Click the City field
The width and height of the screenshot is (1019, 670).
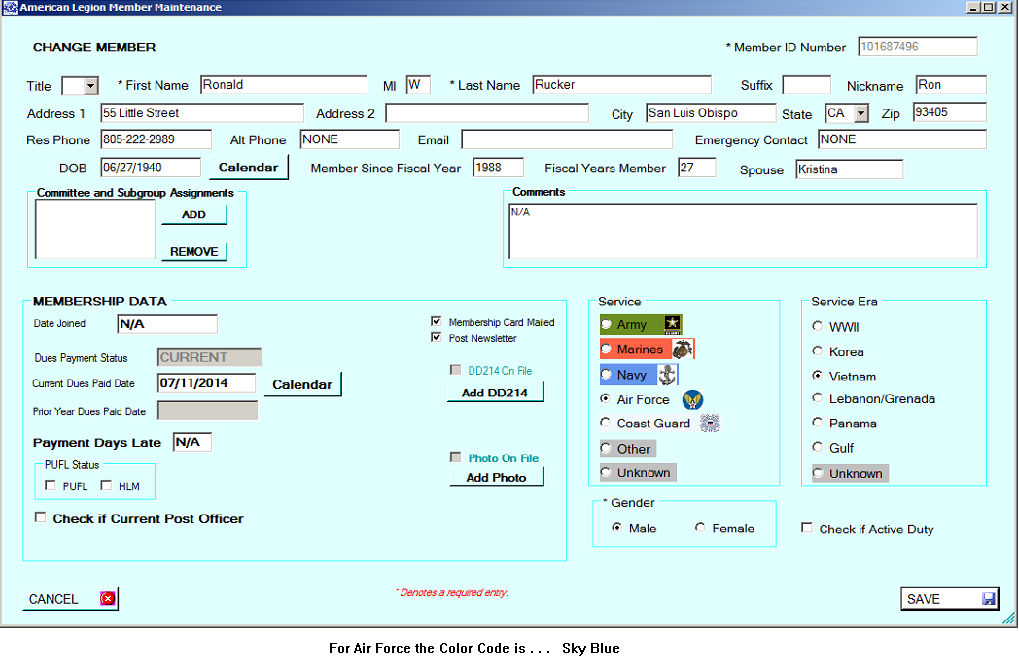(x=711, y=113)
